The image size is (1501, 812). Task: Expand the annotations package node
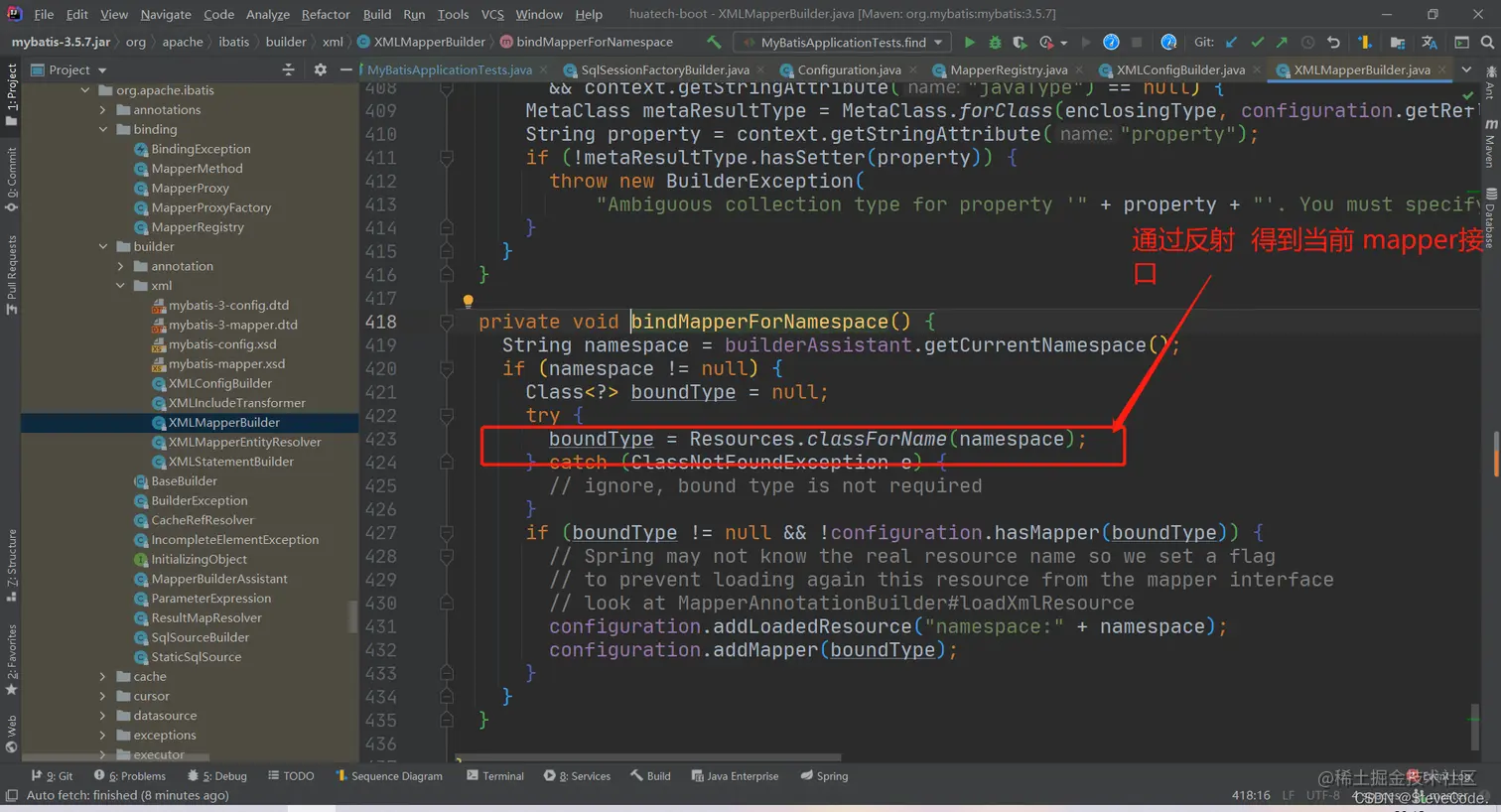[102, 110]
